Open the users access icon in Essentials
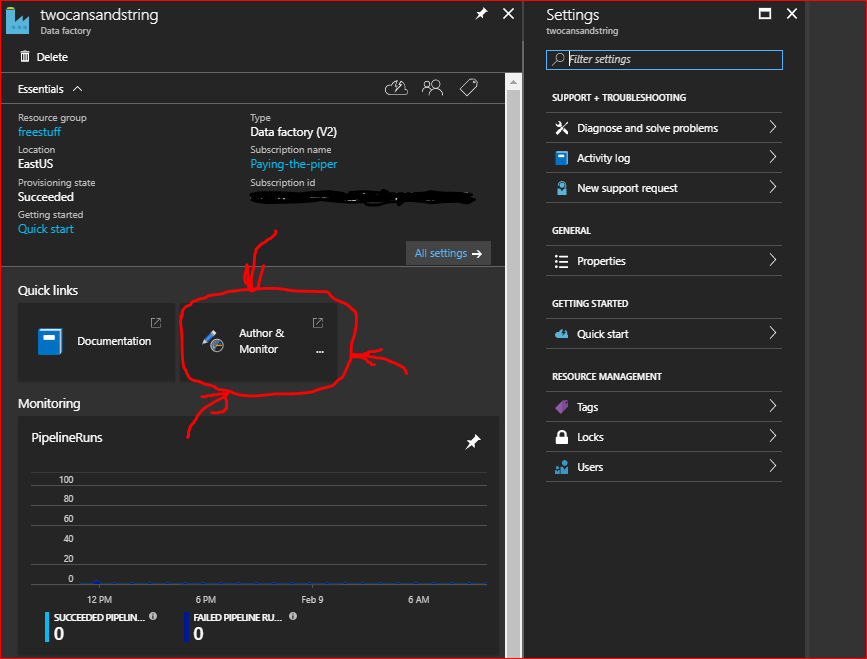This screenshot has width=867, height=659. pos(432,88)
